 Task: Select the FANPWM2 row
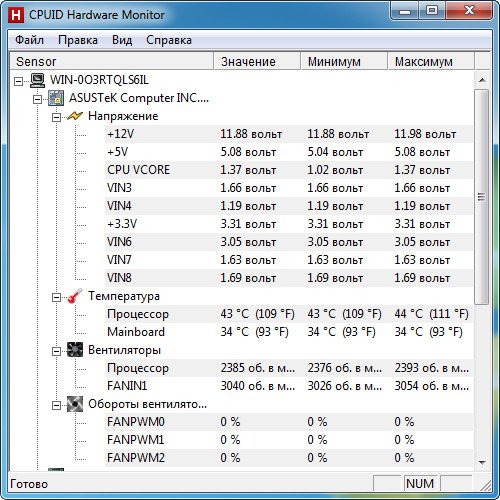click(289, 458)
